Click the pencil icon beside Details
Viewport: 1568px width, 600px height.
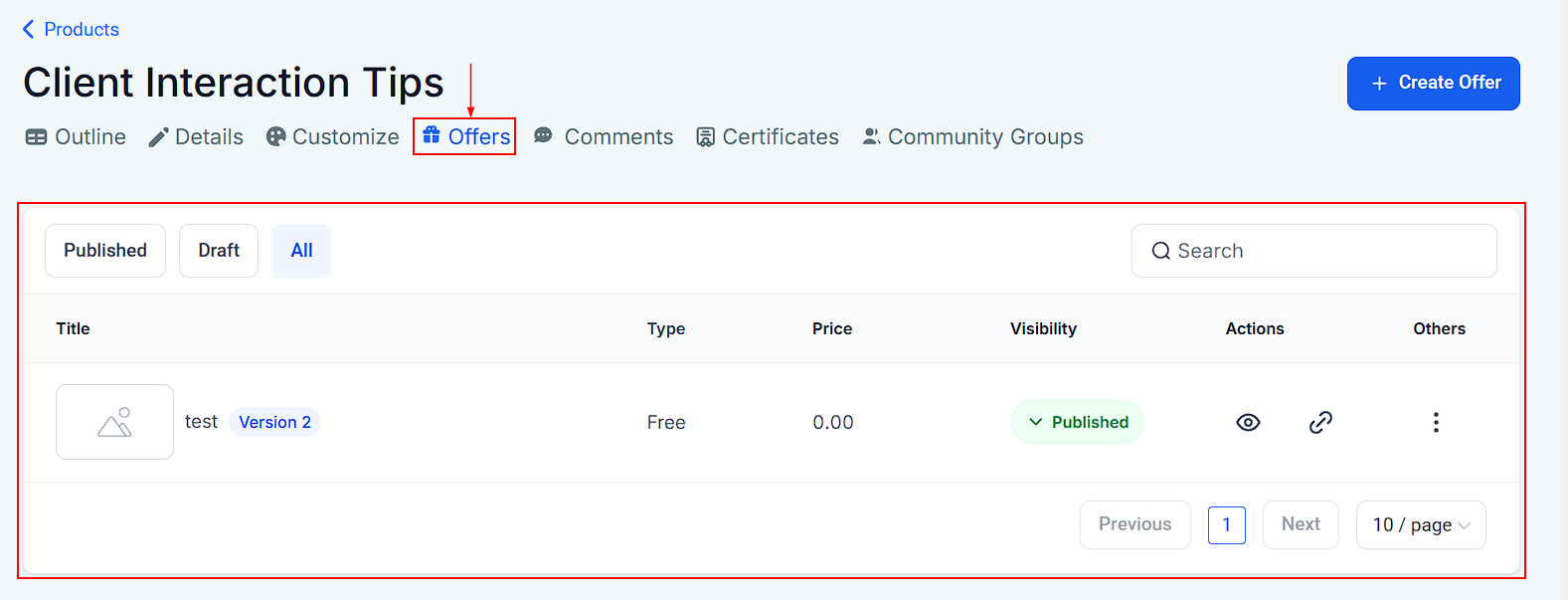click(158, 137)
